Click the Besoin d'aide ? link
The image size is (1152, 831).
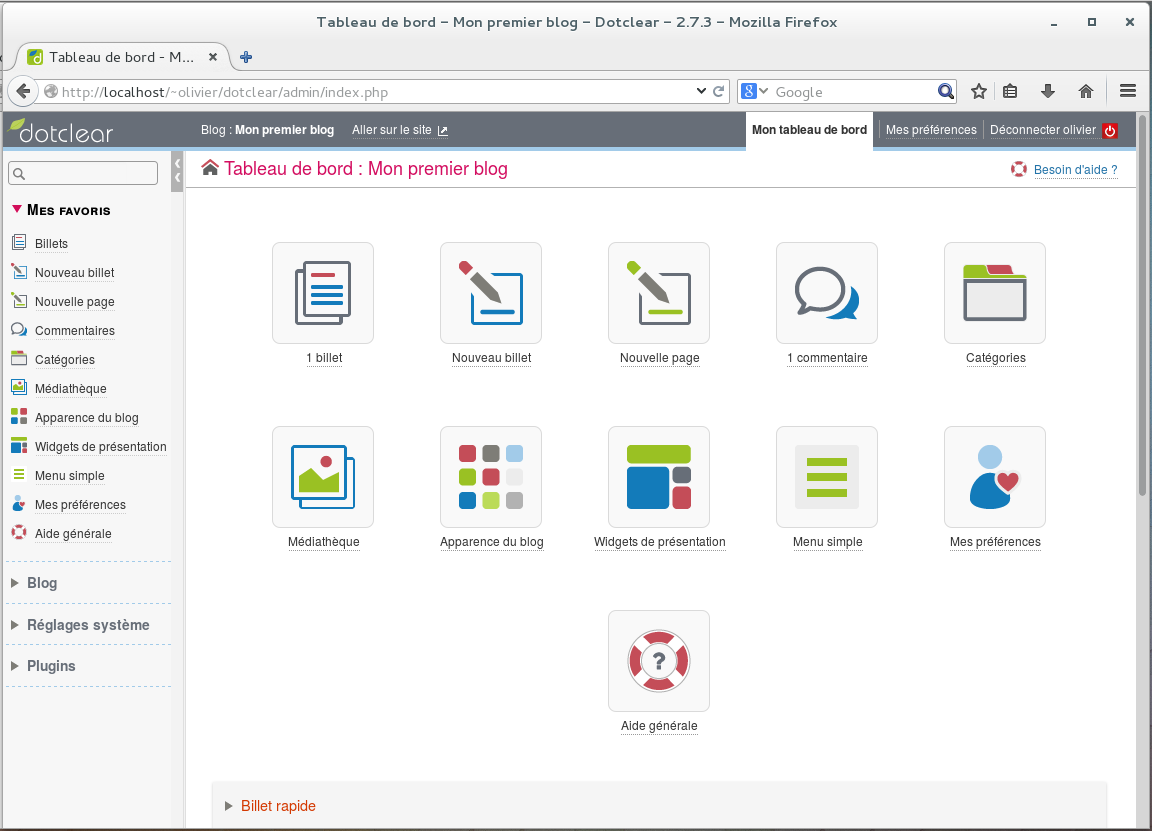[x=1074, y=170]
